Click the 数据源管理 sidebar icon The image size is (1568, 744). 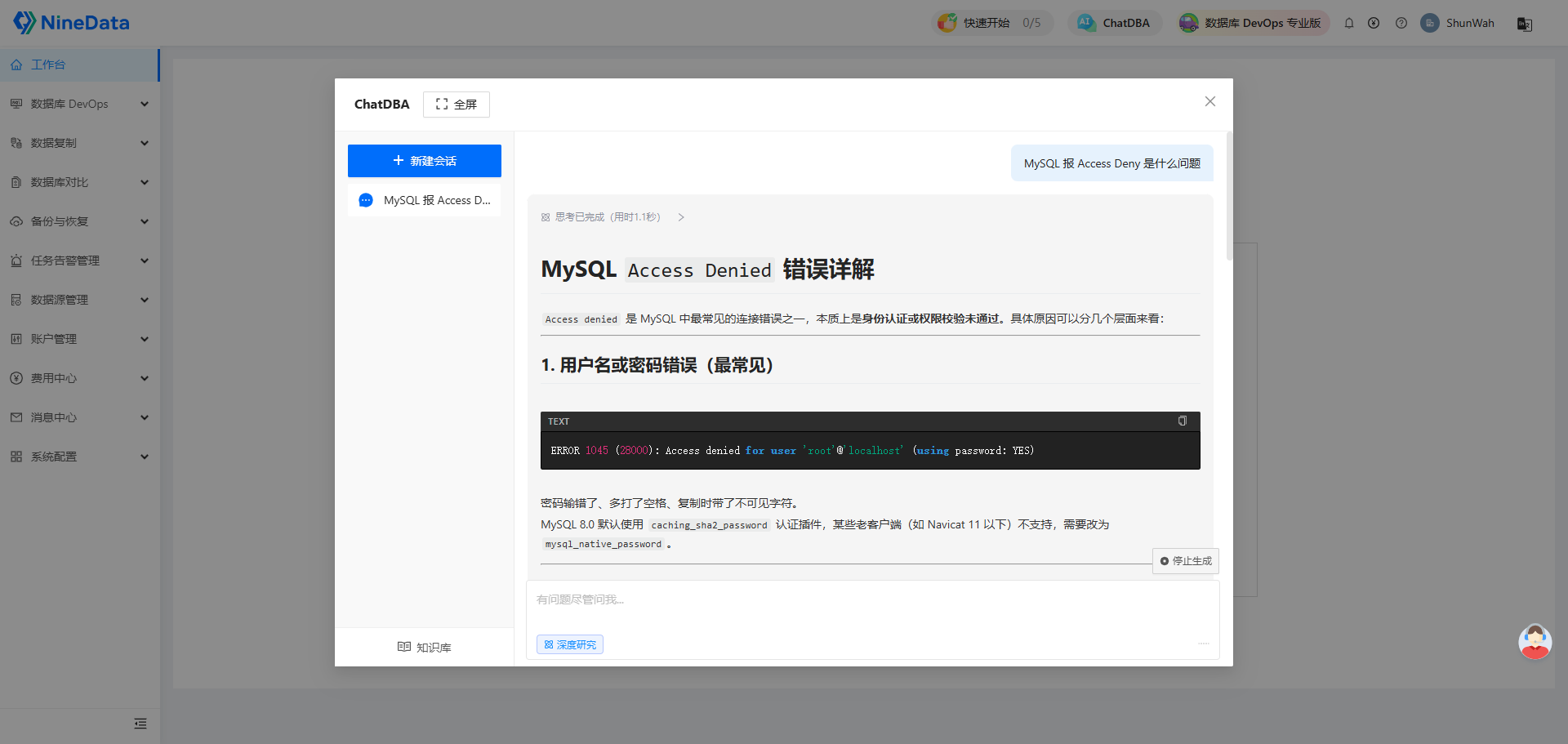tap(16, 300)
